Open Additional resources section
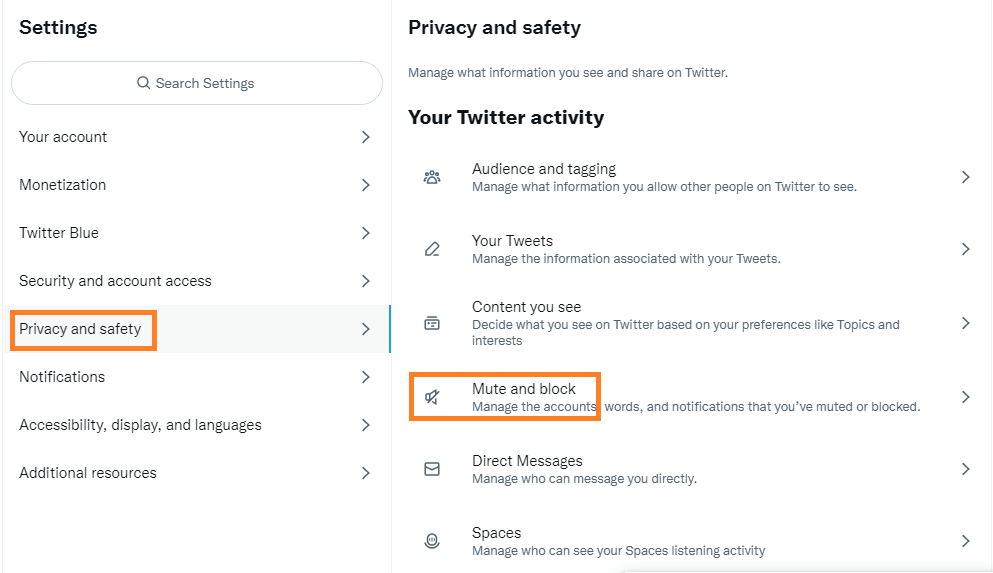Image resolution: width=993 pixels, height=573 pixels. [196, 473]
